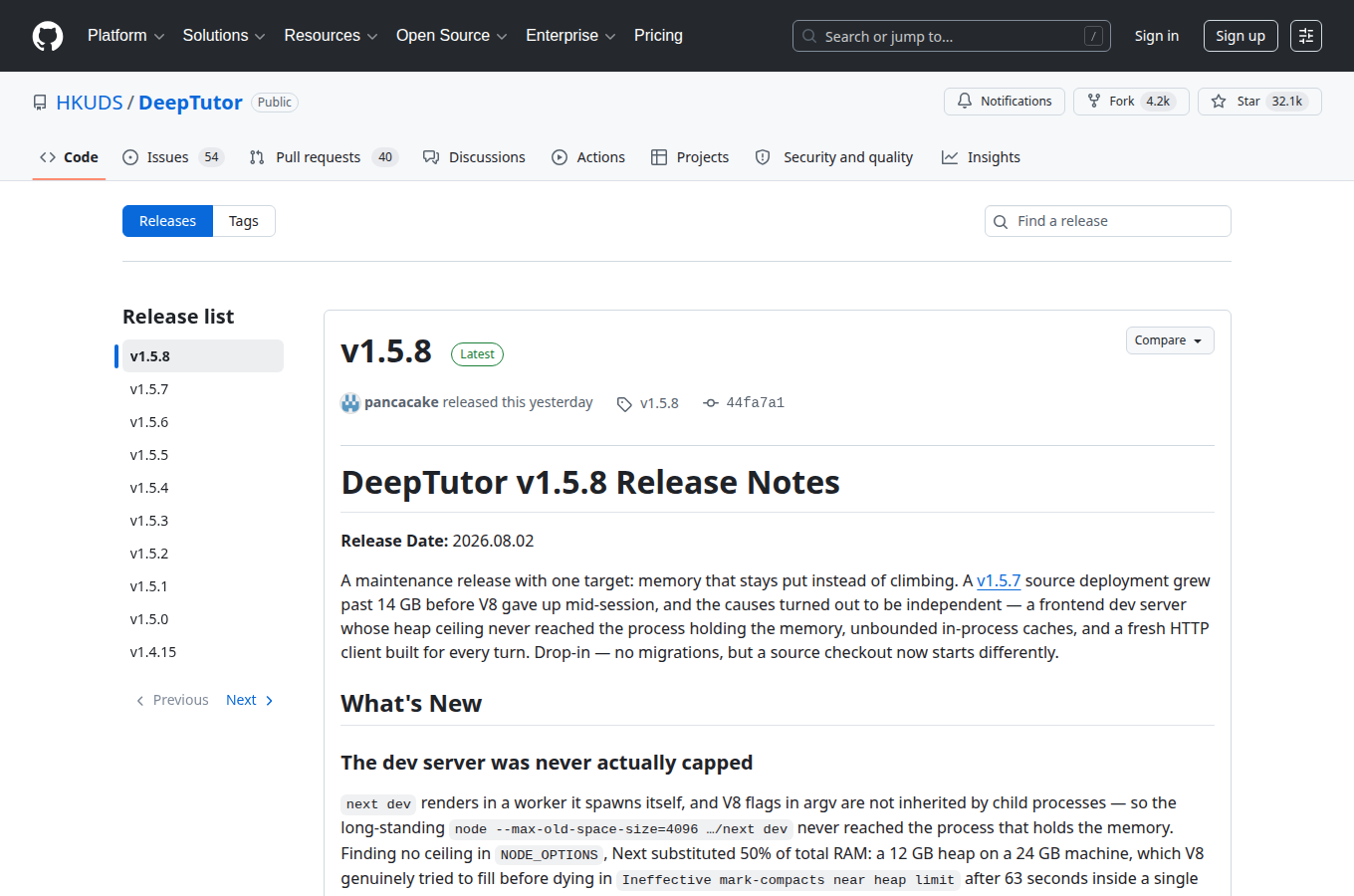Click the repository book icon beside HKUDS

(40, 103)
